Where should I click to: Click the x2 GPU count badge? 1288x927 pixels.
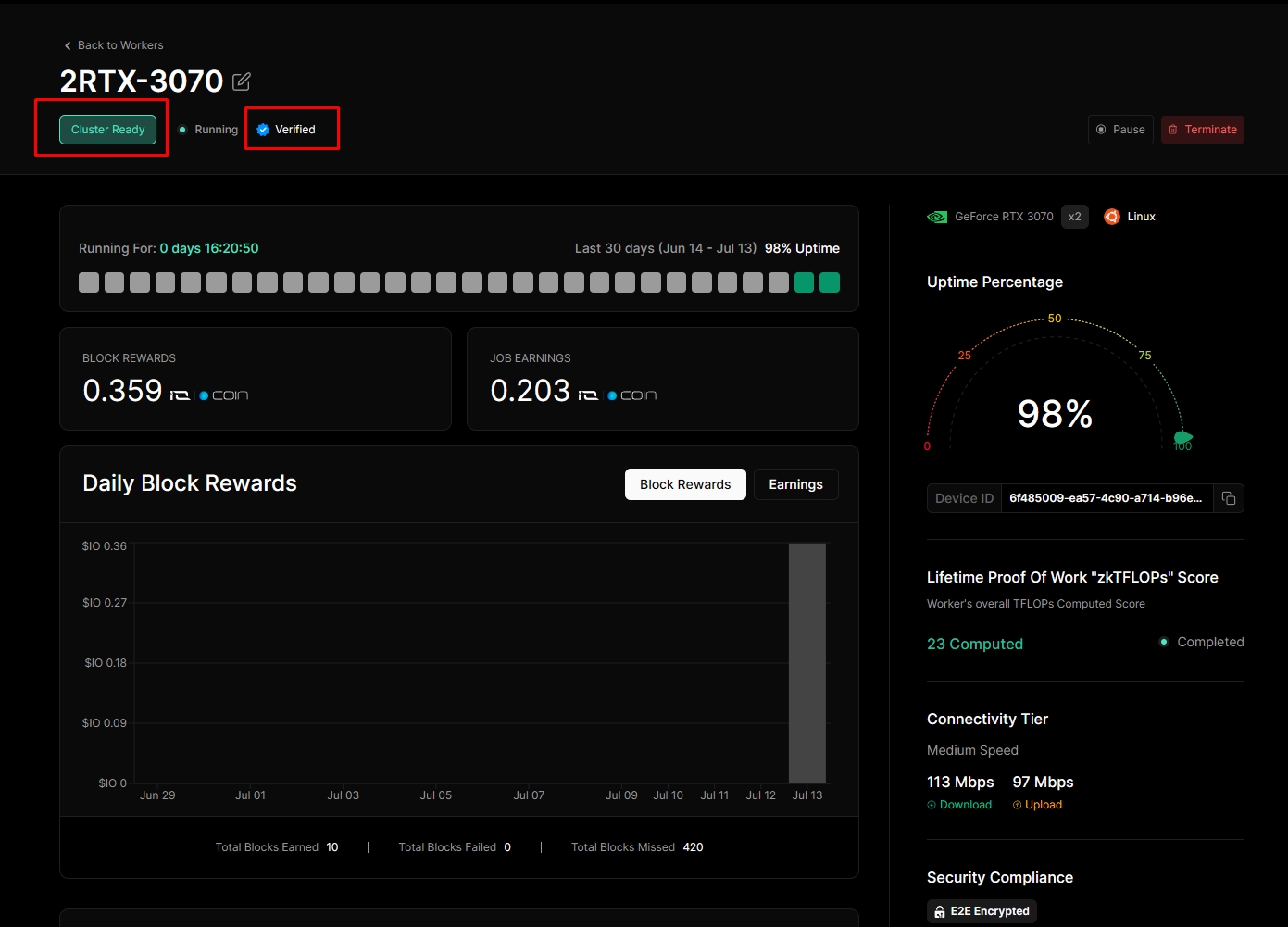(x=1074, y=217)
